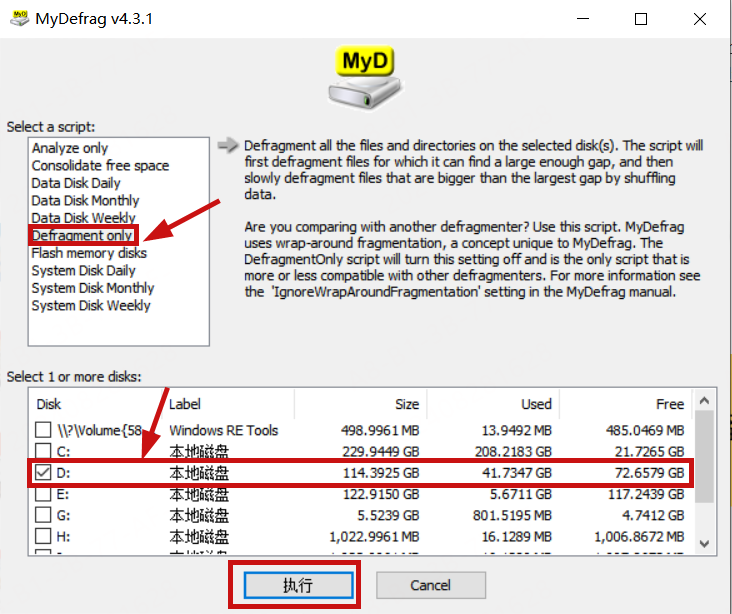
Task: Select Consolidate free space script
Action: (100, 166)
